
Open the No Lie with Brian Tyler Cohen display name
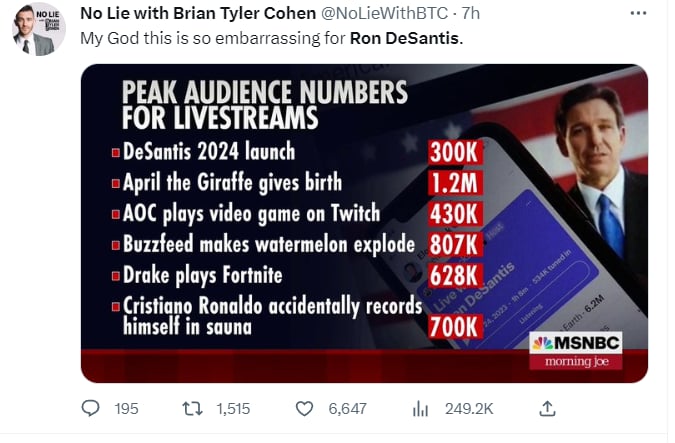(x=198, y=13)
